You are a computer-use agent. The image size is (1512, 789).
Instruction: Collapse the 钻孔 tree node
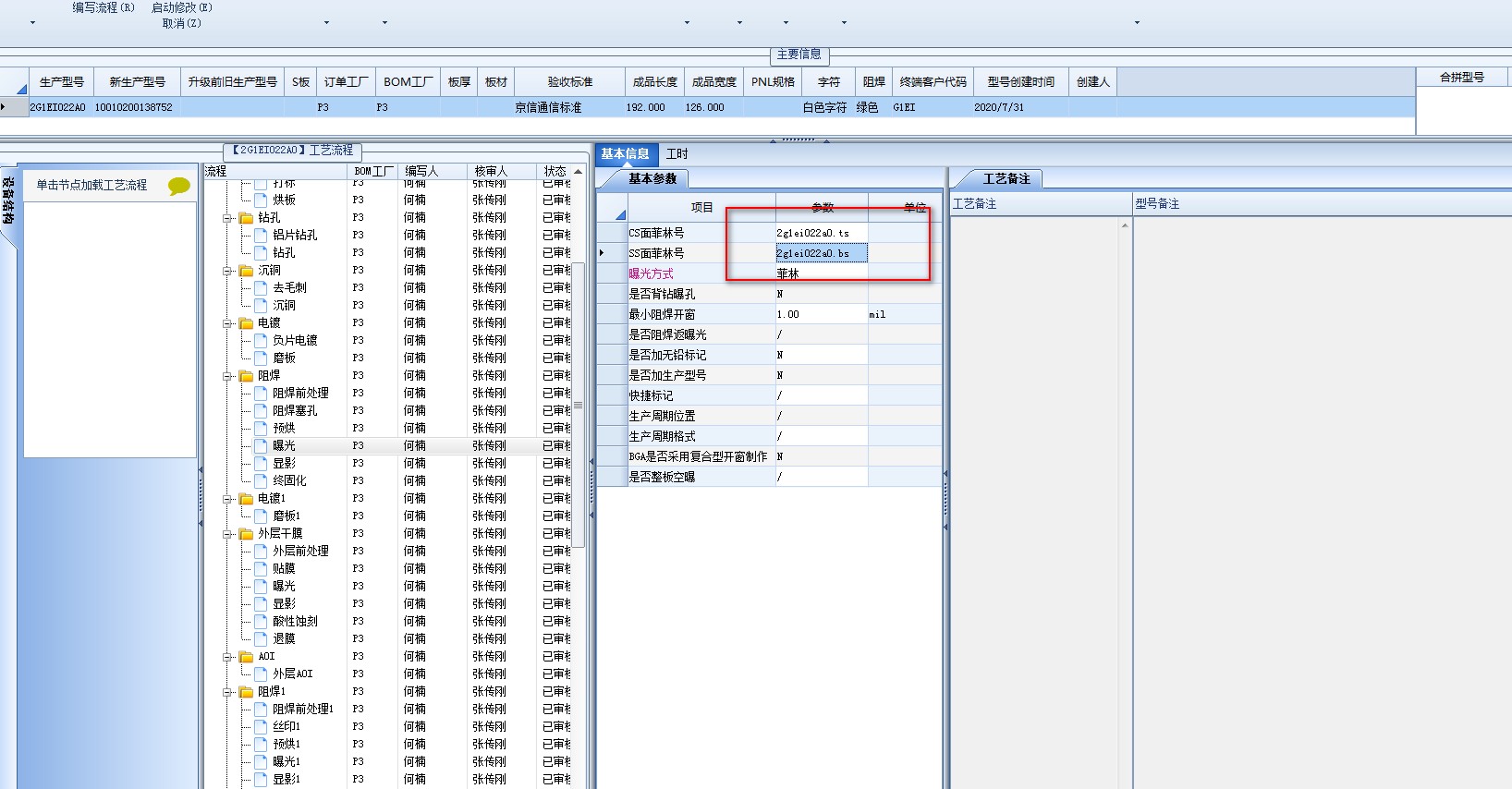coord(227,219)
